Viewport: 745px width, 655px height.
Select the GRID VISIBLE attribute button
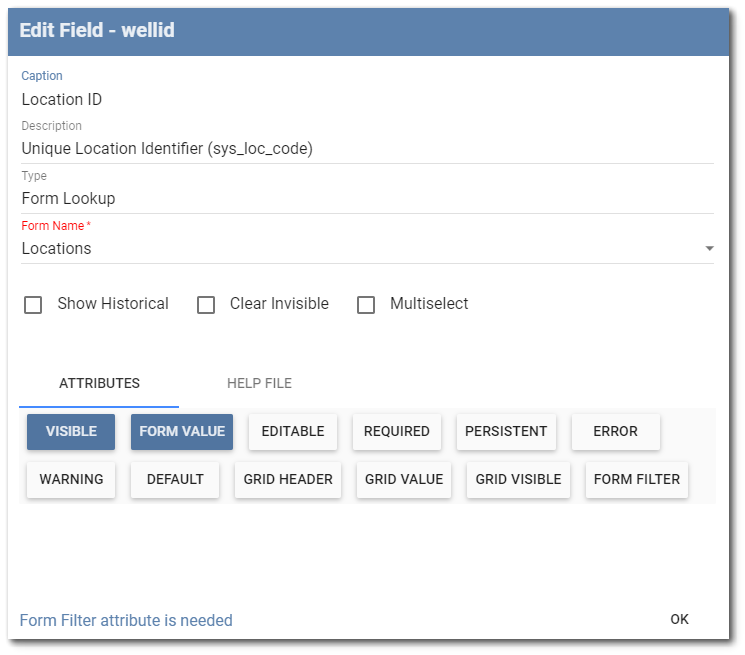[x=518, y=479]
